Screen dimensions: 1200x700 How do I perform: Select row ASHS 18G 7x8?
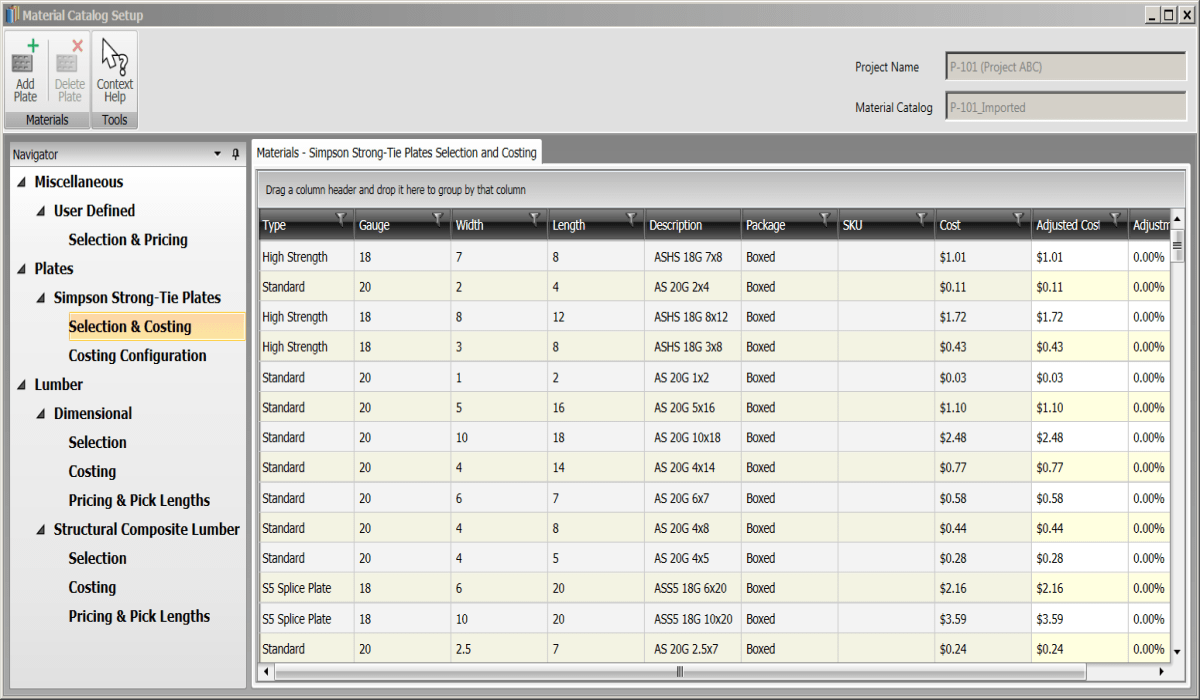[713, 257]
